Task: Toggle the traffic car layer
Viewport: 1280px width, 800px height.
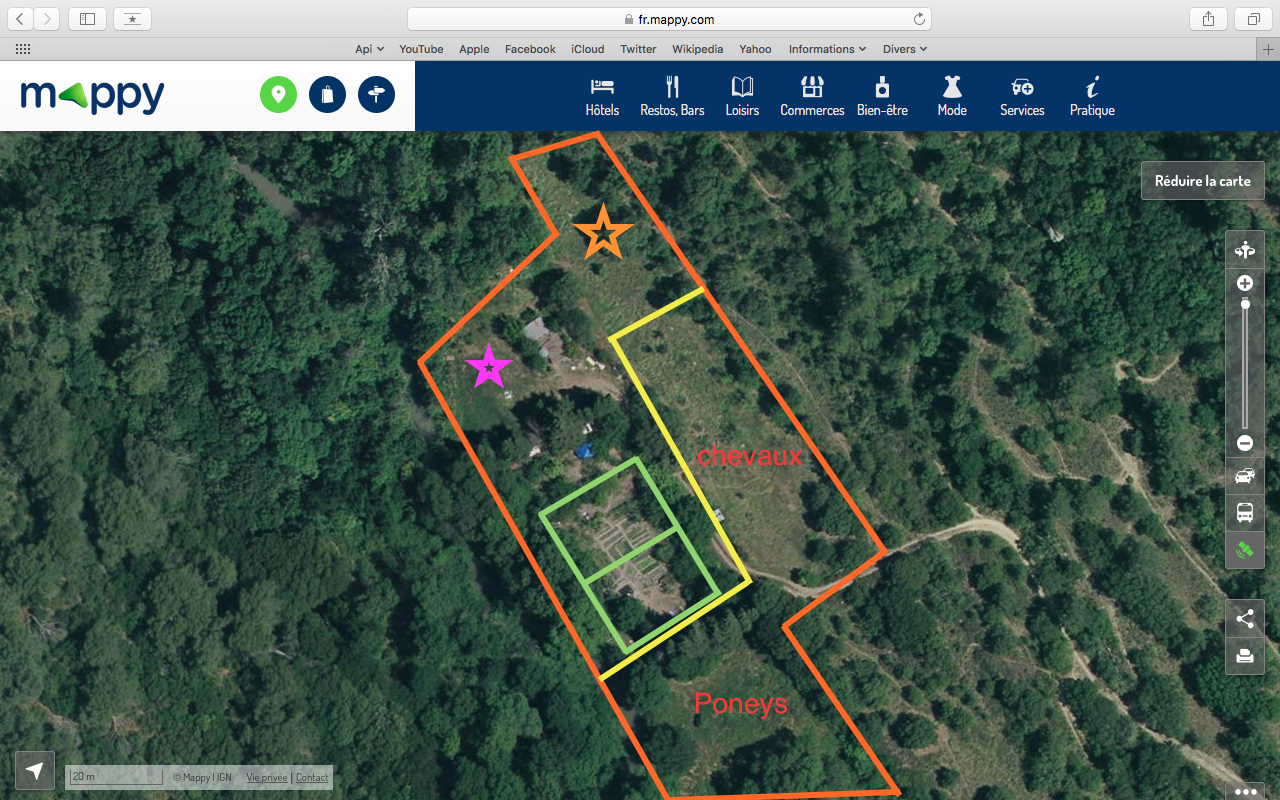Action: point(1245,477)
